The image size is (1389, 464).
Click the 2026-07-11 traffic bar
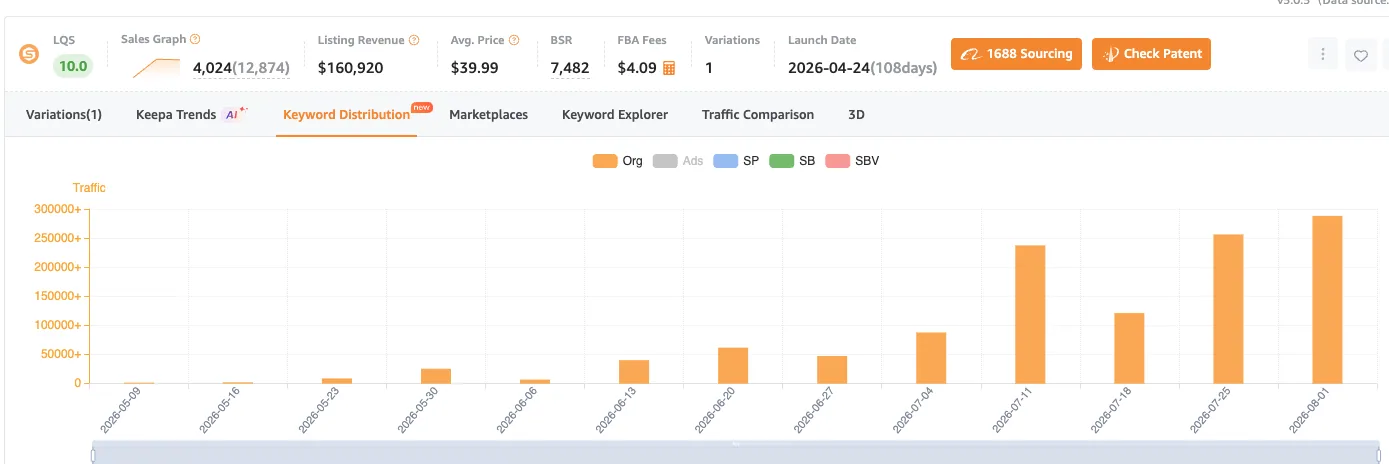(1030, 314)
